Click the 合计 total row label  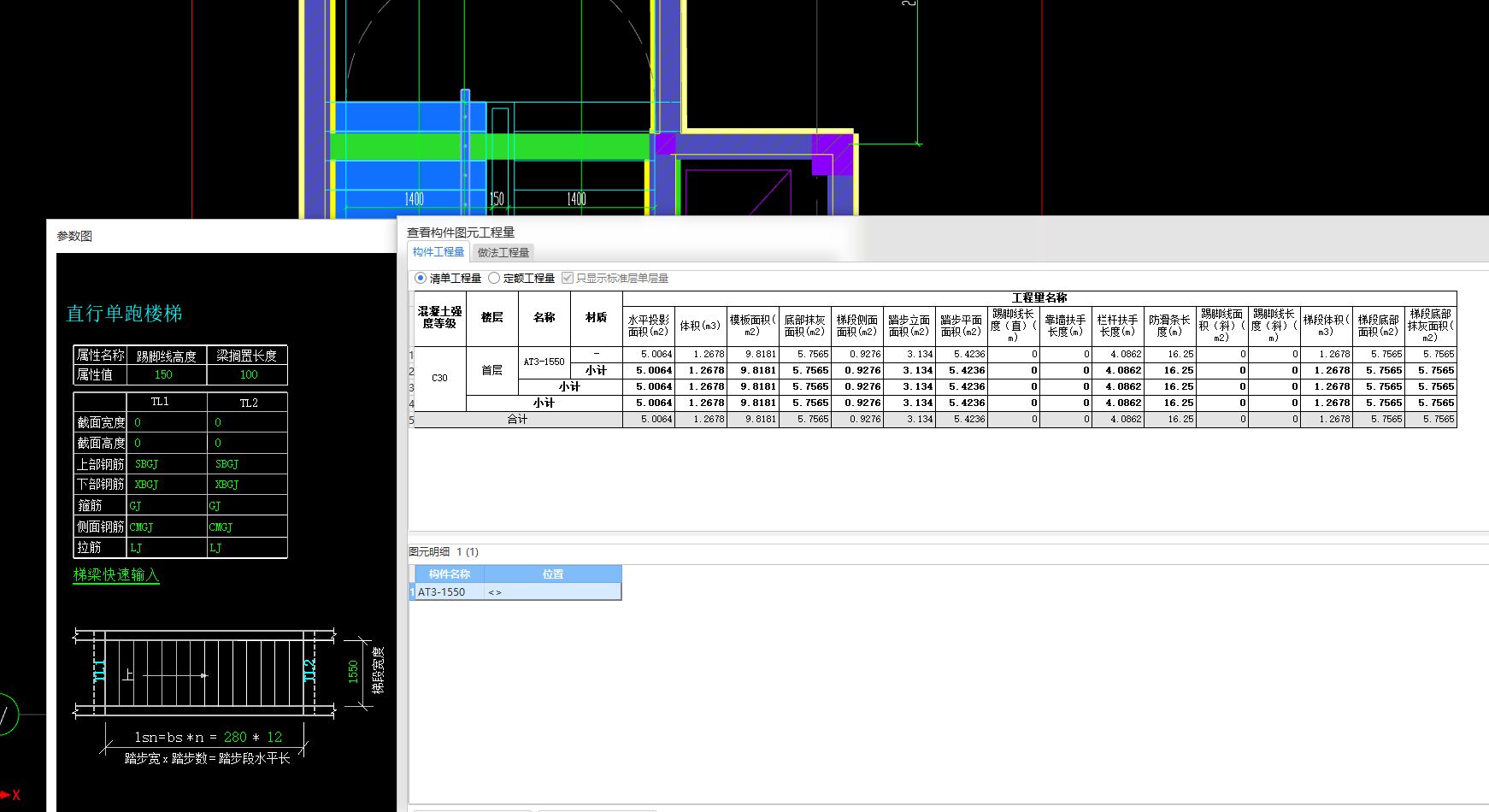pos(518,419)
